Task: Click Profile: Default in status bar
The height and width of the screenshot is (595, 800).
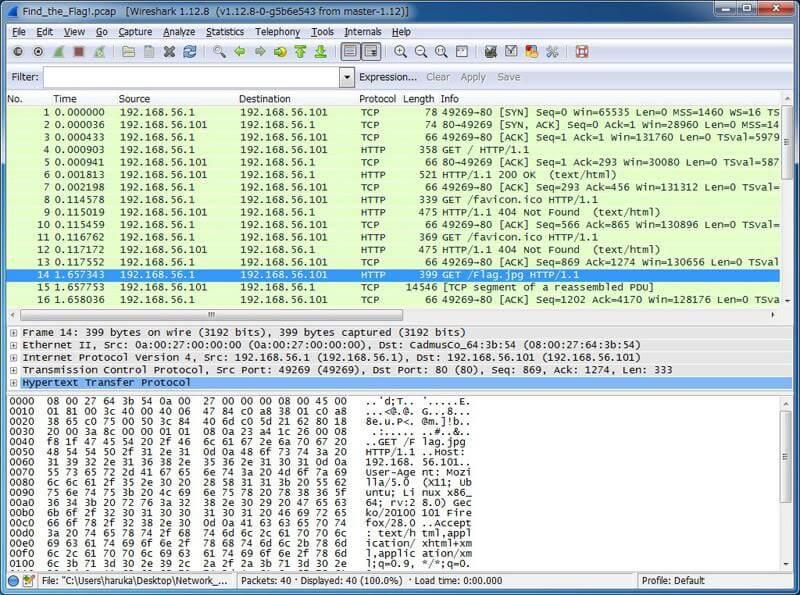Action: (x=672, y=581)
